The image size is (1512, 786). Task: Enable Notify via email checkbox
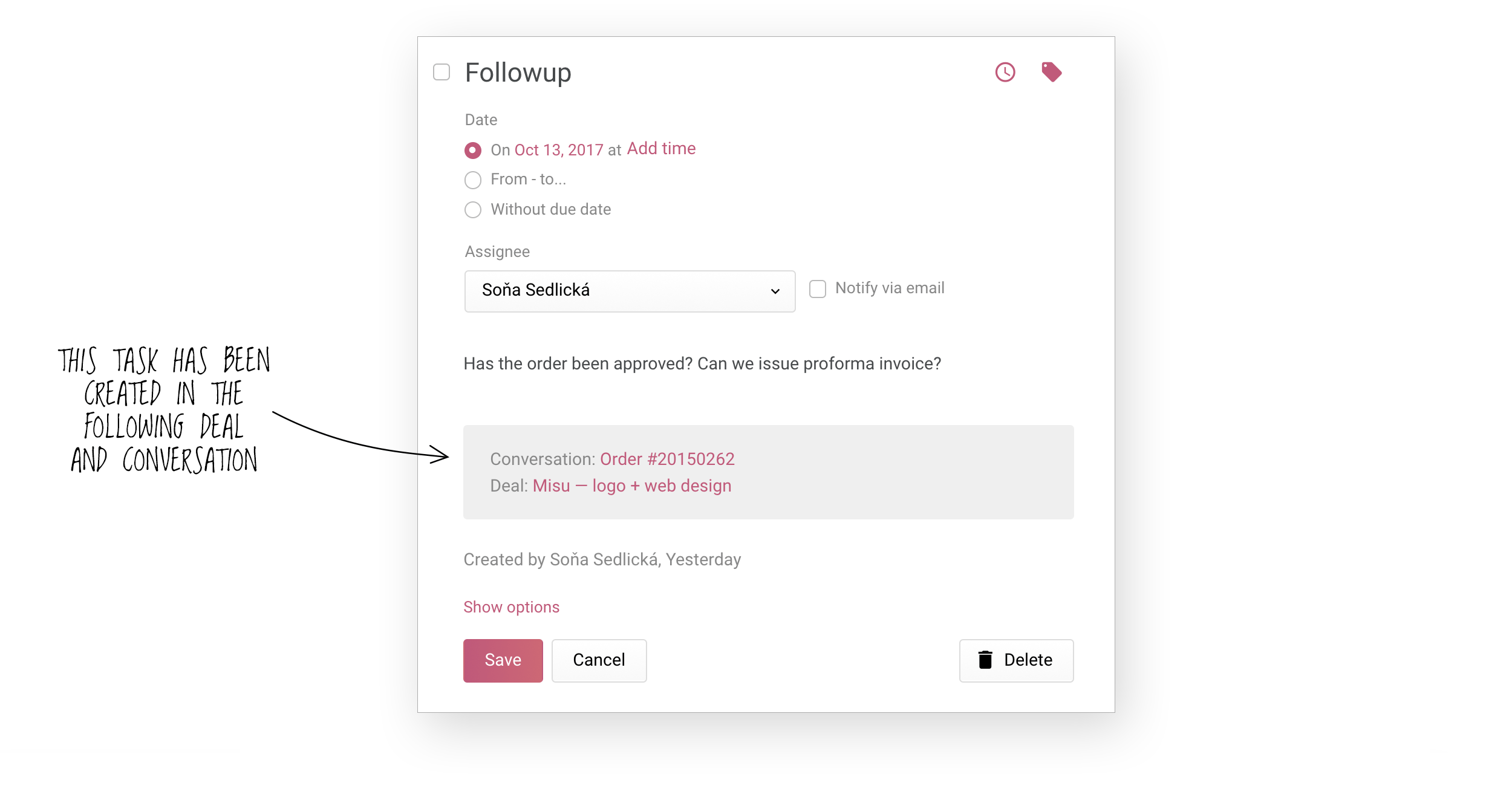pyautogui.click(x=818, y=289)
